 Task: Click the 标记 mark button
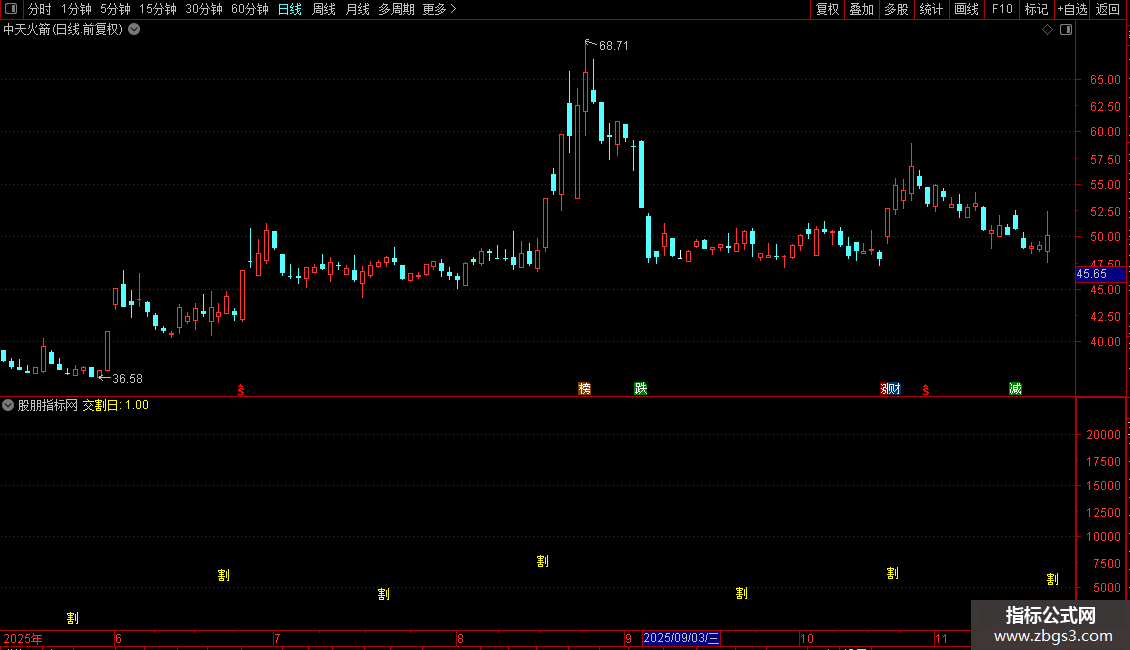click(x=1036, y=9)
